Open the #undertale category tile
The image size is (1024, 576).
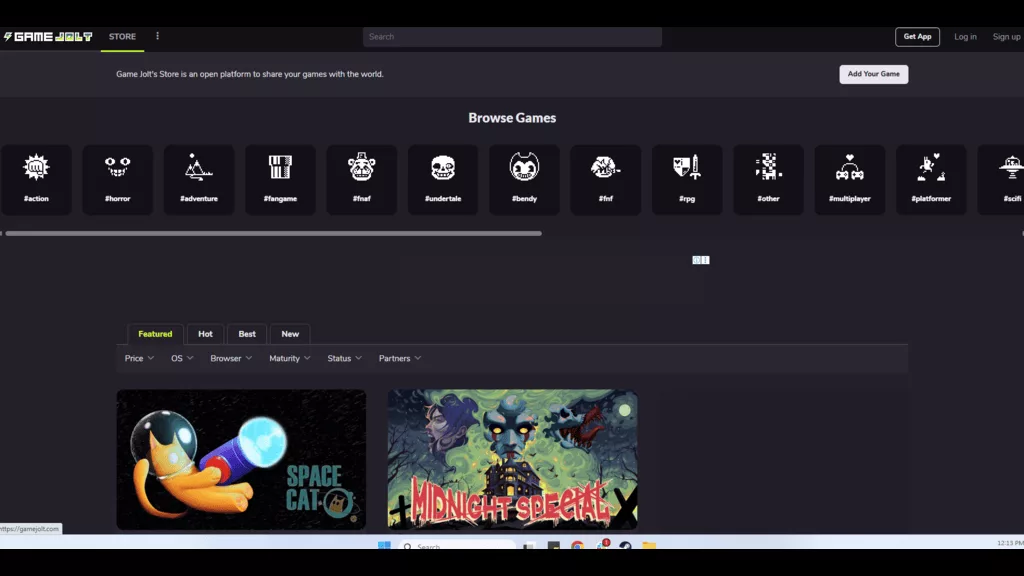click(443, 180)
